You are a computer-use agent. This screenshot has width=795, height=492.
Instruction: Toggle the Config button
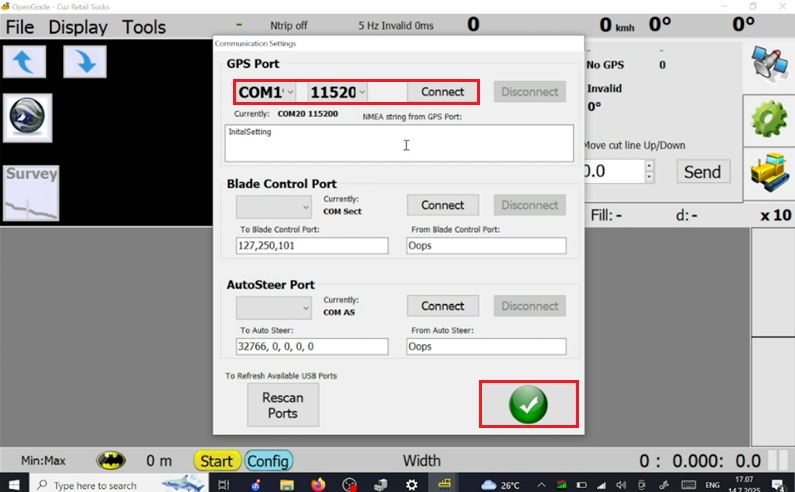[x=268, y=461]
